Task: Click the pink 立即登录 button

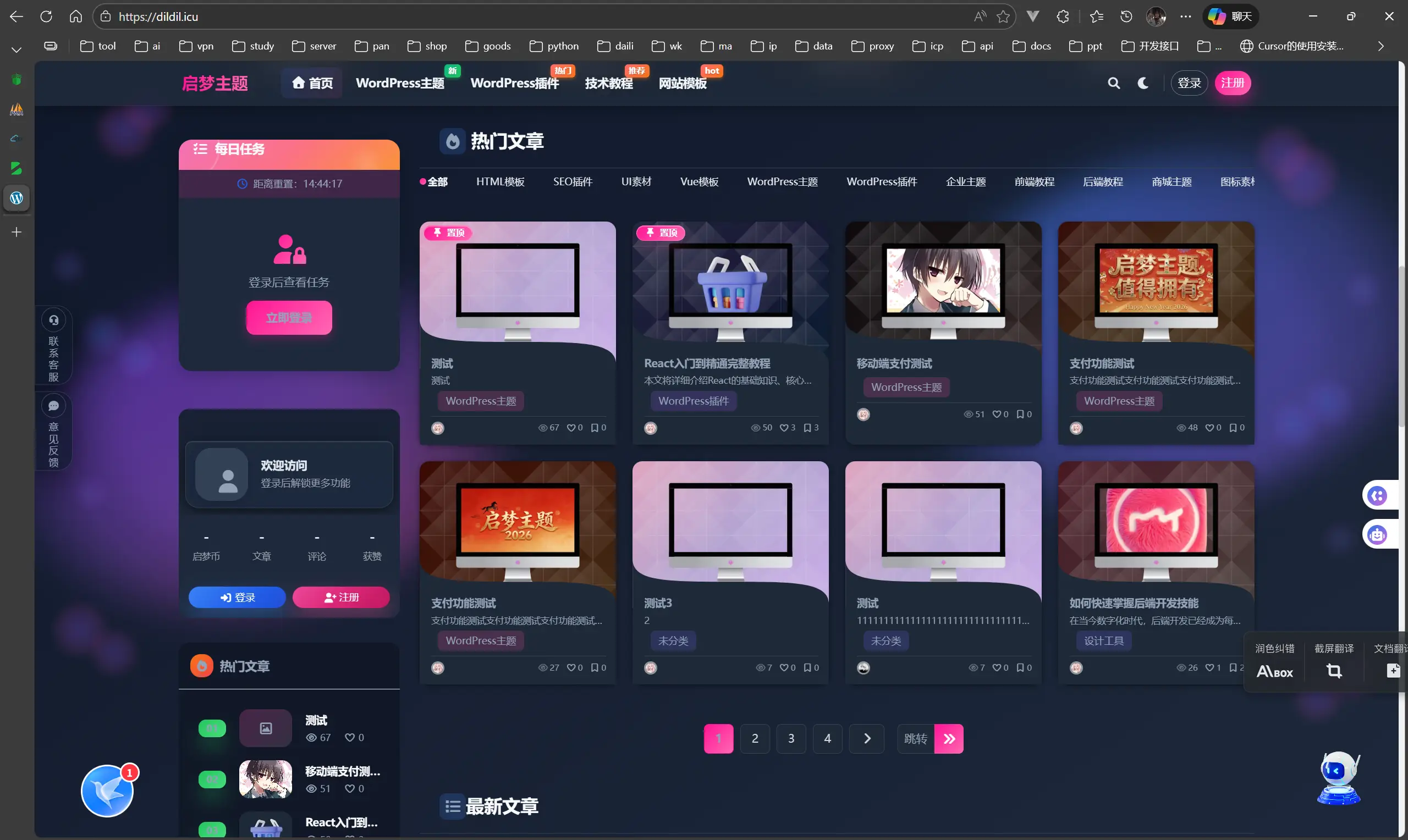Action: [x=289, y=318]
